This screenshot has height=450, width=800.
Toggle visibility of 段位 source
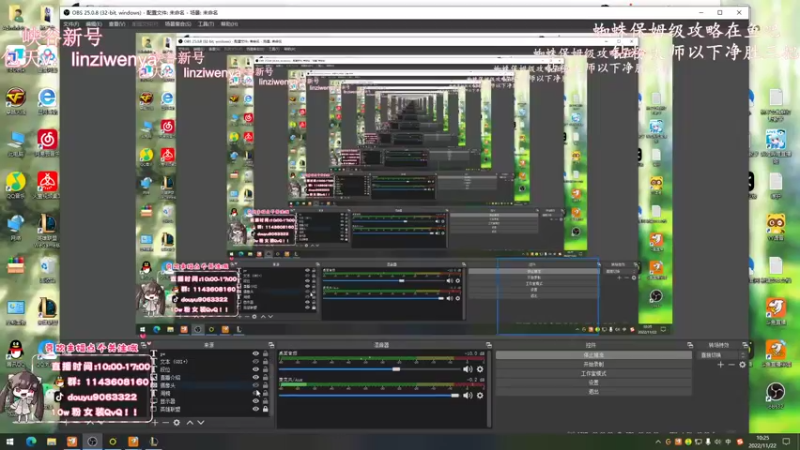(x=256, y=369)
